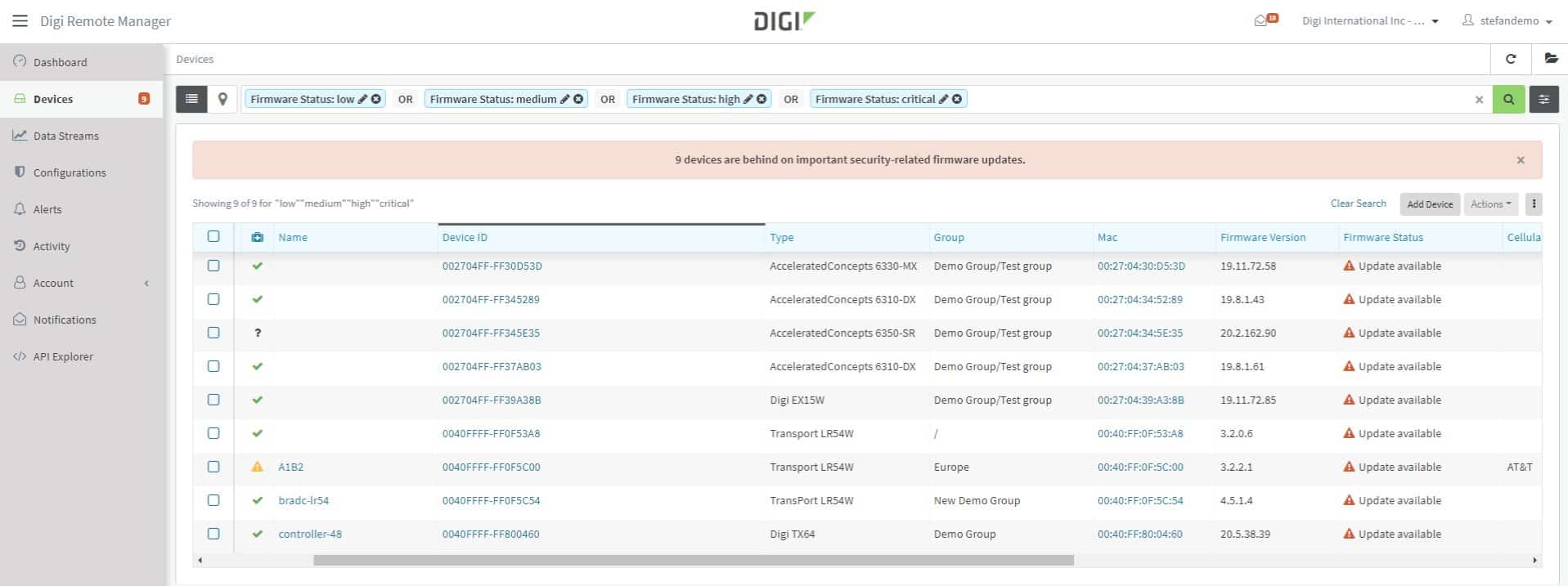Viewport: 1568px width, 586px height.
Task: Check the box for 002704FF-FF345E35
Action: click(213, 333)
